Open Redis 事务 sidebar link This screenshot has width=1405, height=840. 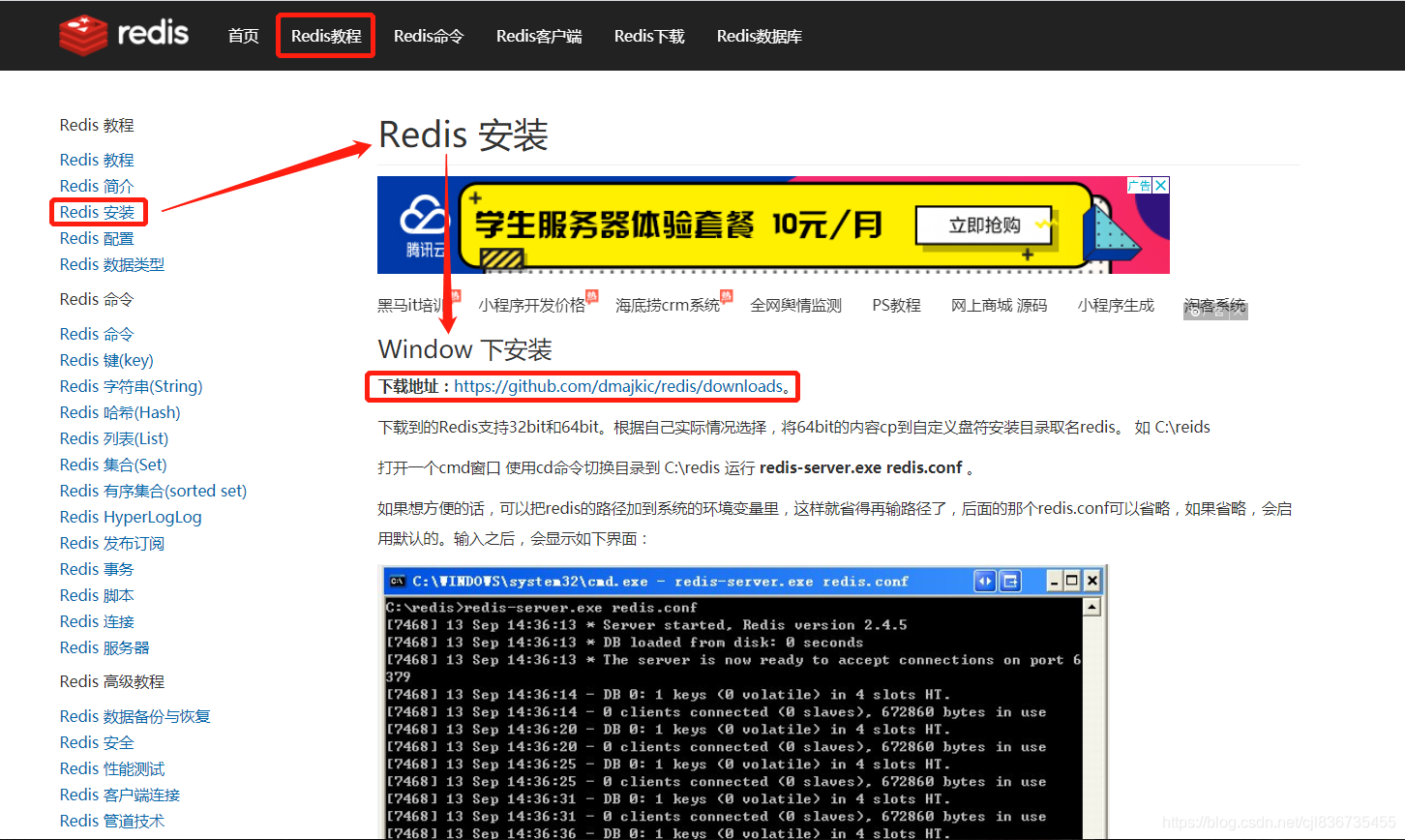tap(97, 569)
